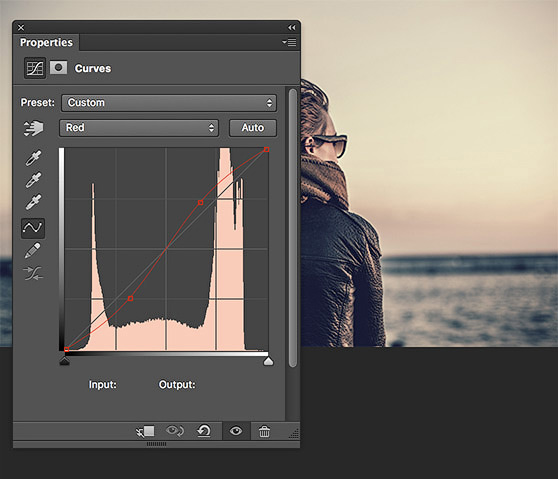Click the smooth curve values icon
Viewport: 558px width, 479px height.
tap(33, 273)
